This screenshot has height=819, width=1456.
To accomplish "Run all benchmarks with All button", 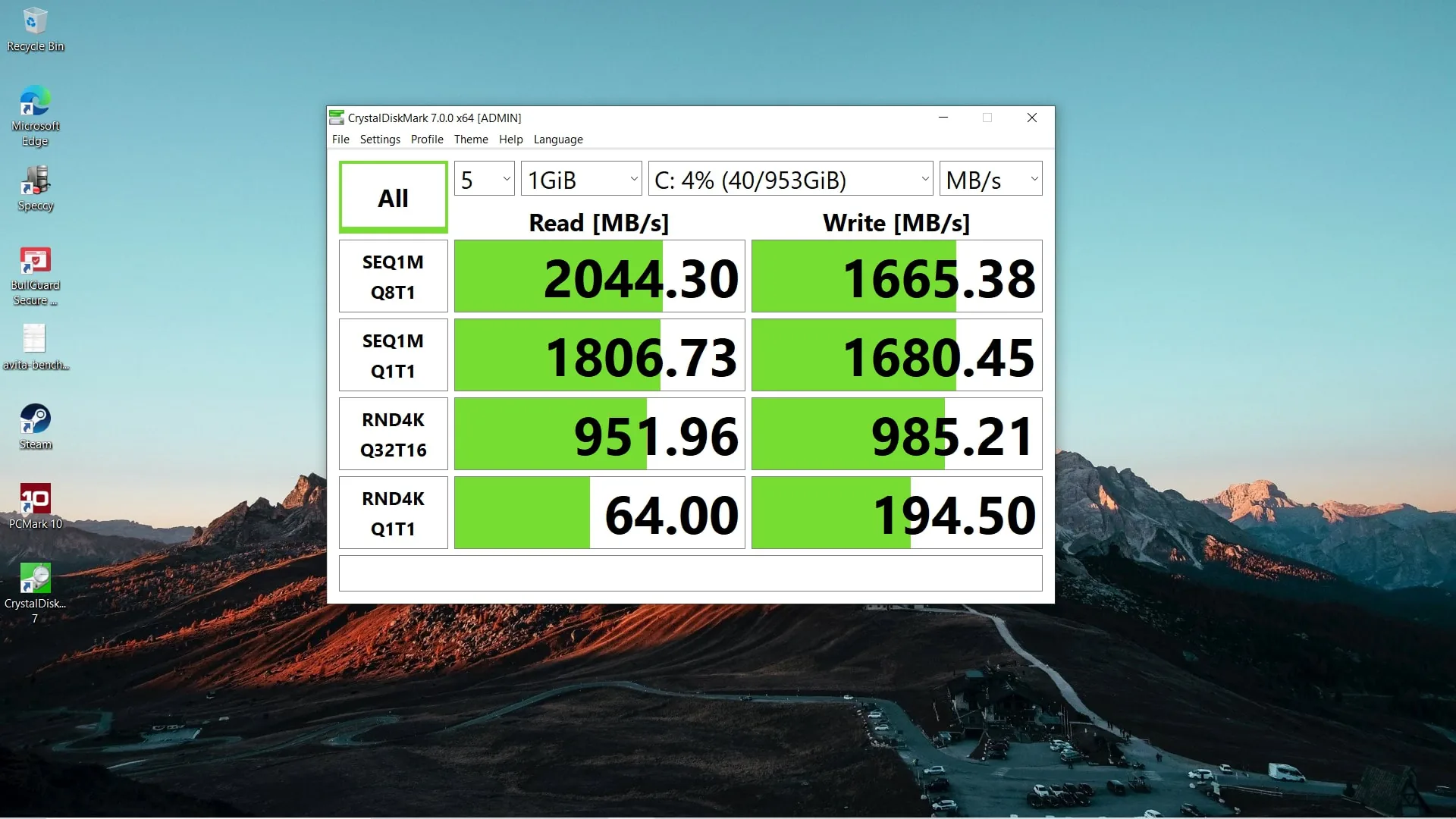I will (x=394, y=197).
